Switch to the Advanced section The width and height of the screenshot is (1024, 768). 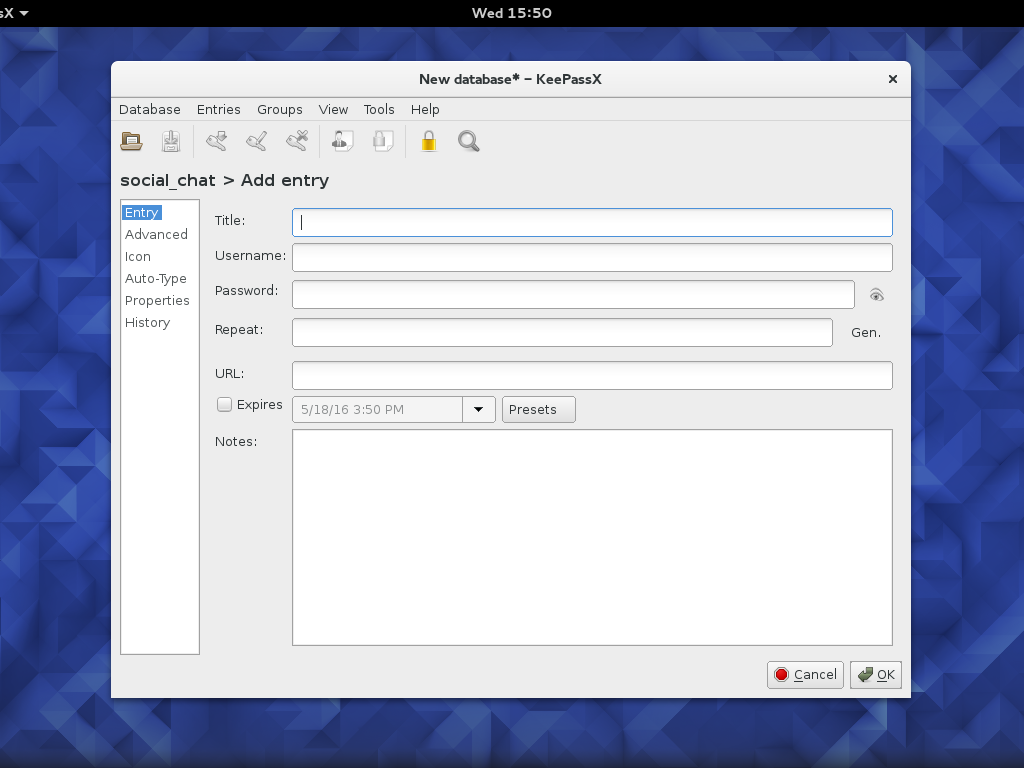coord(156,234)
